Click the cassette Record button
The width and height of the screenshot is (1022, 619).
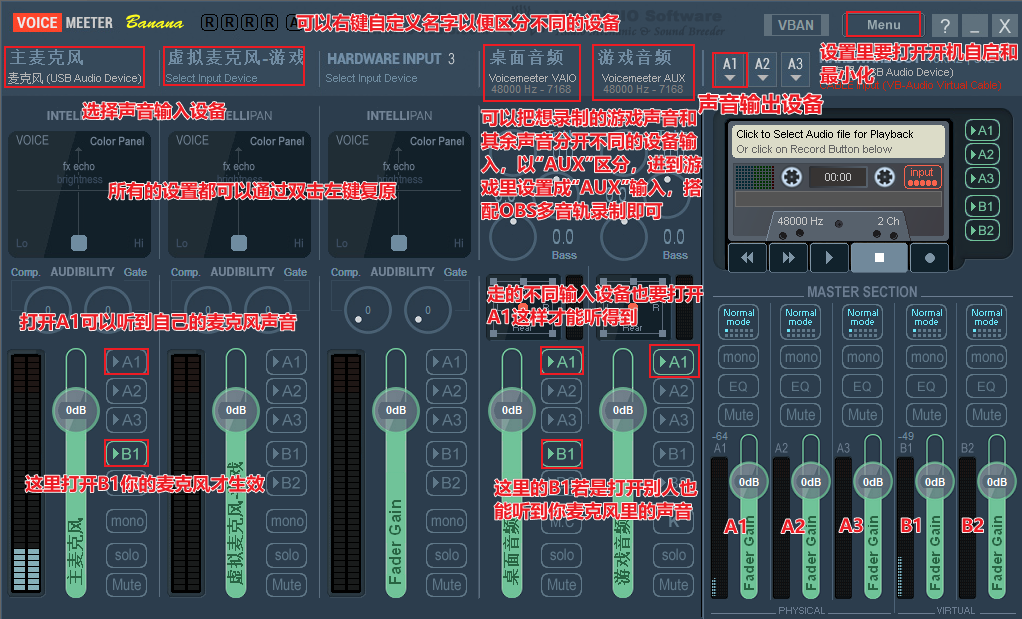(929, 257)
